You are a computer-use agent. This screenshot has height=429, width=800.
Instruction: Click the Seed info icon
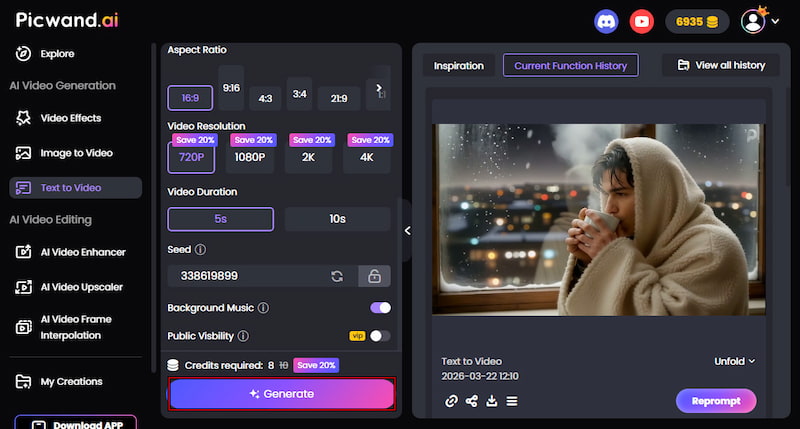[x=201, y=249]
